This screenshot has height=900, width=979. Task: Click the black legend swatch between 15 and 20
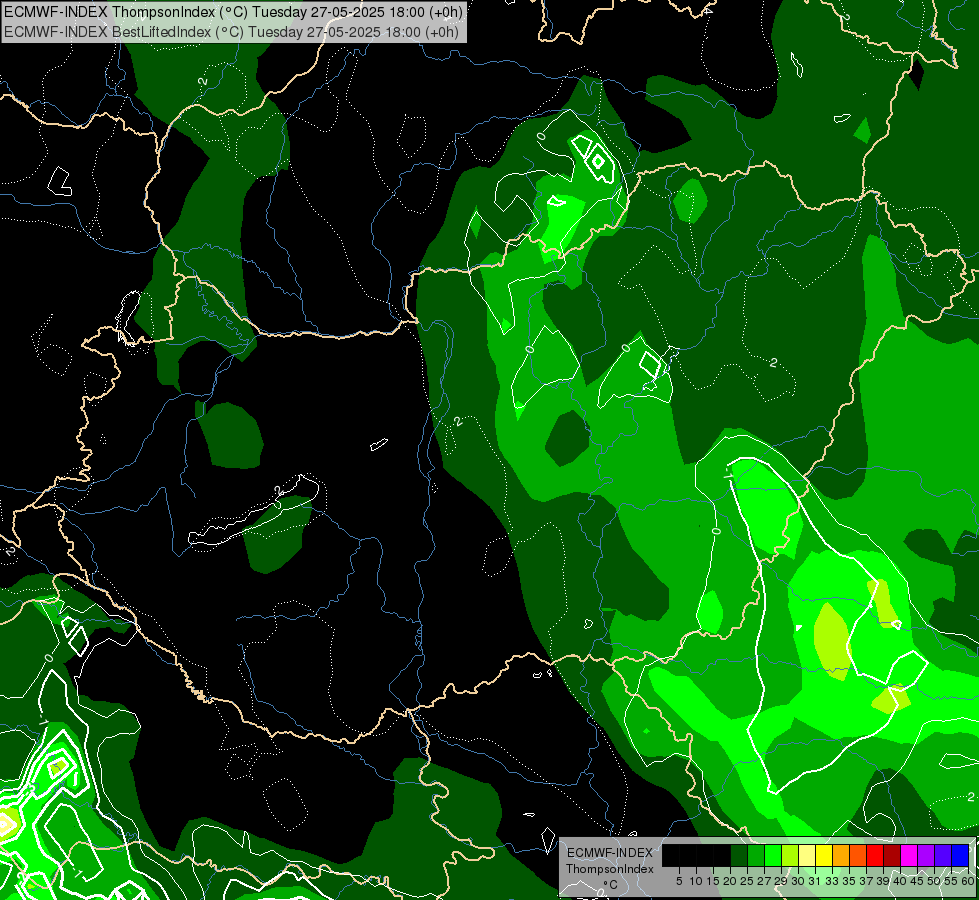tap(722, 855)
